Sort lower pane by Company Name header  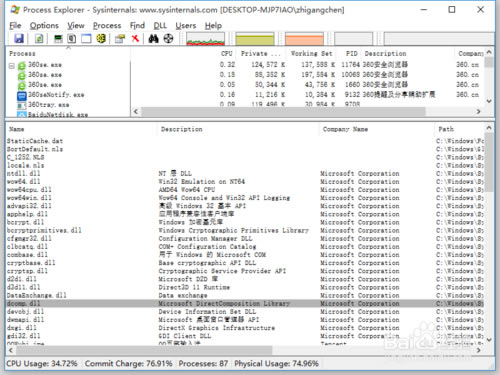click(345, 129)
